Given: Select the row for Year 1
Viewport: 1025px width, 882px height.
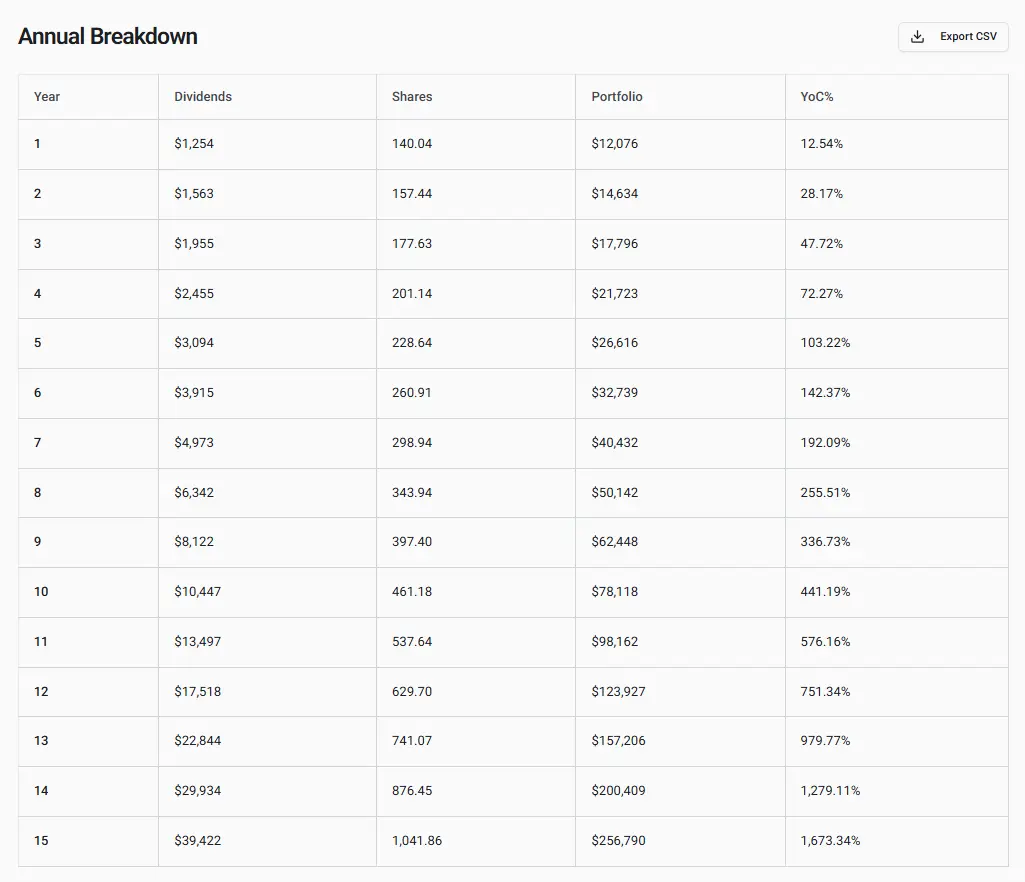Looking at the screenshot, I should (400, 144).
